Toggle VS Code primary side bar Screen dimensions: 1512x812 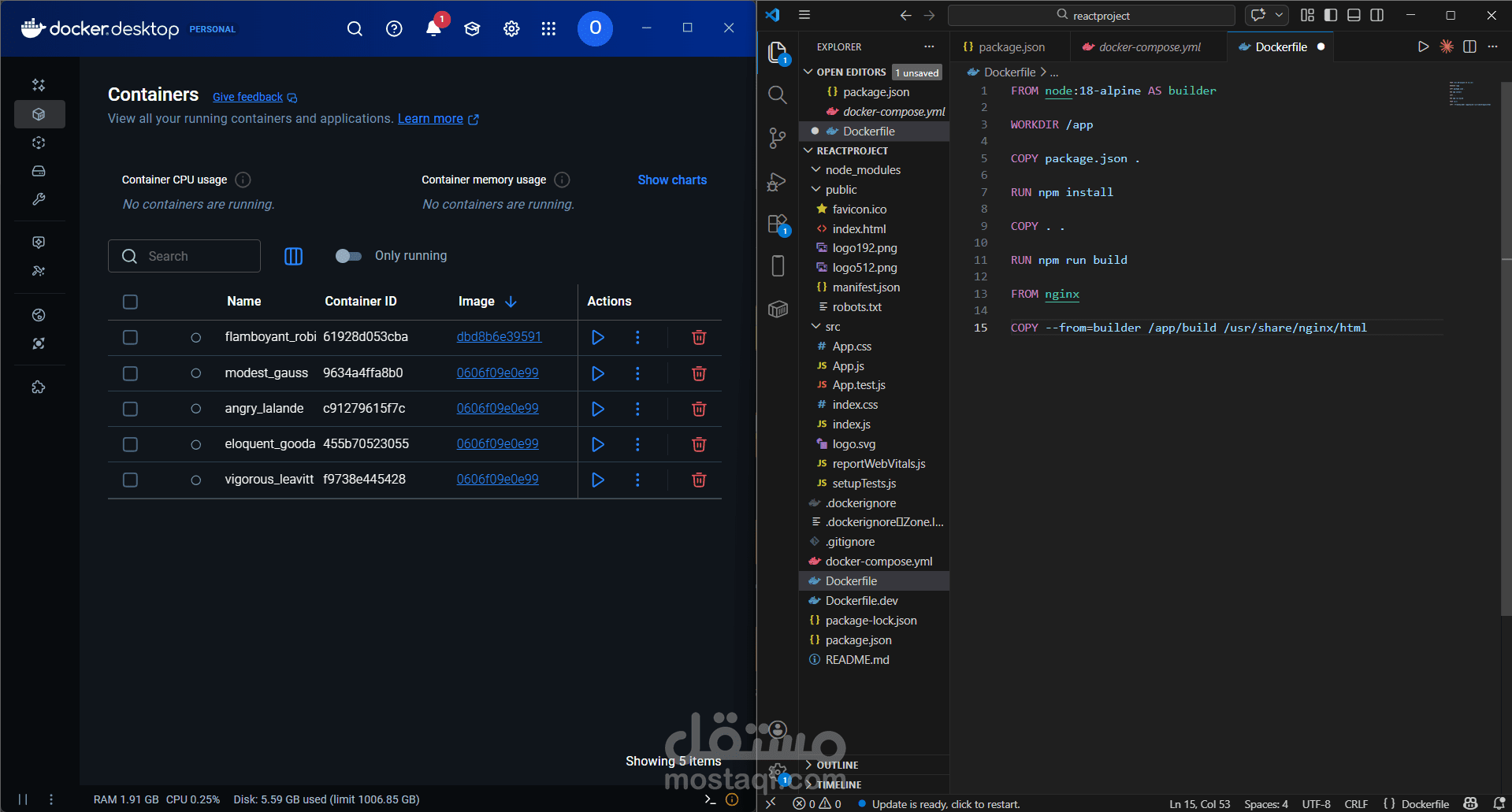coord(1331,15)
